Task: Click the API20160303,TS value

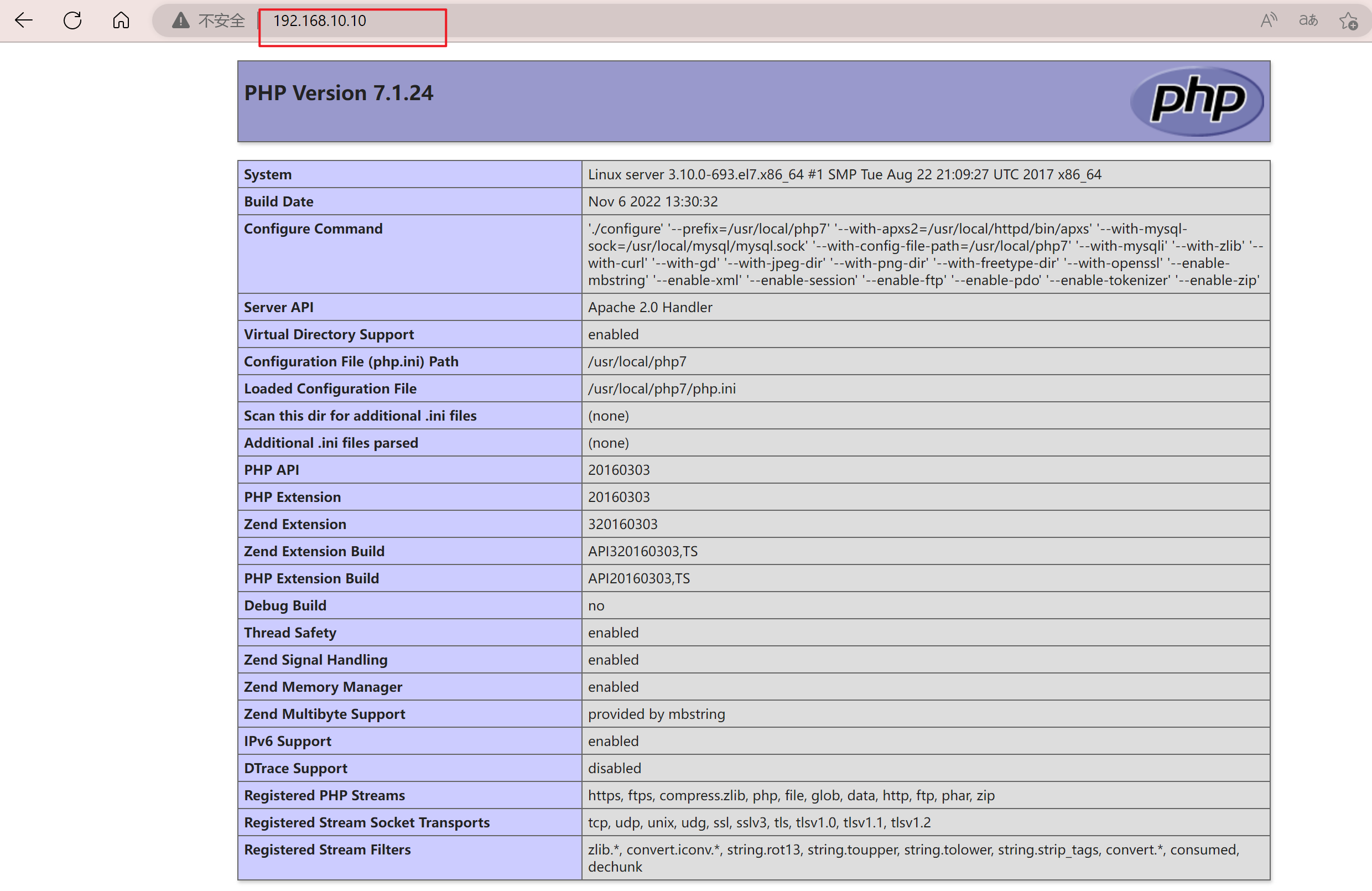Action: pyautogui.click(x=639, y=578)
